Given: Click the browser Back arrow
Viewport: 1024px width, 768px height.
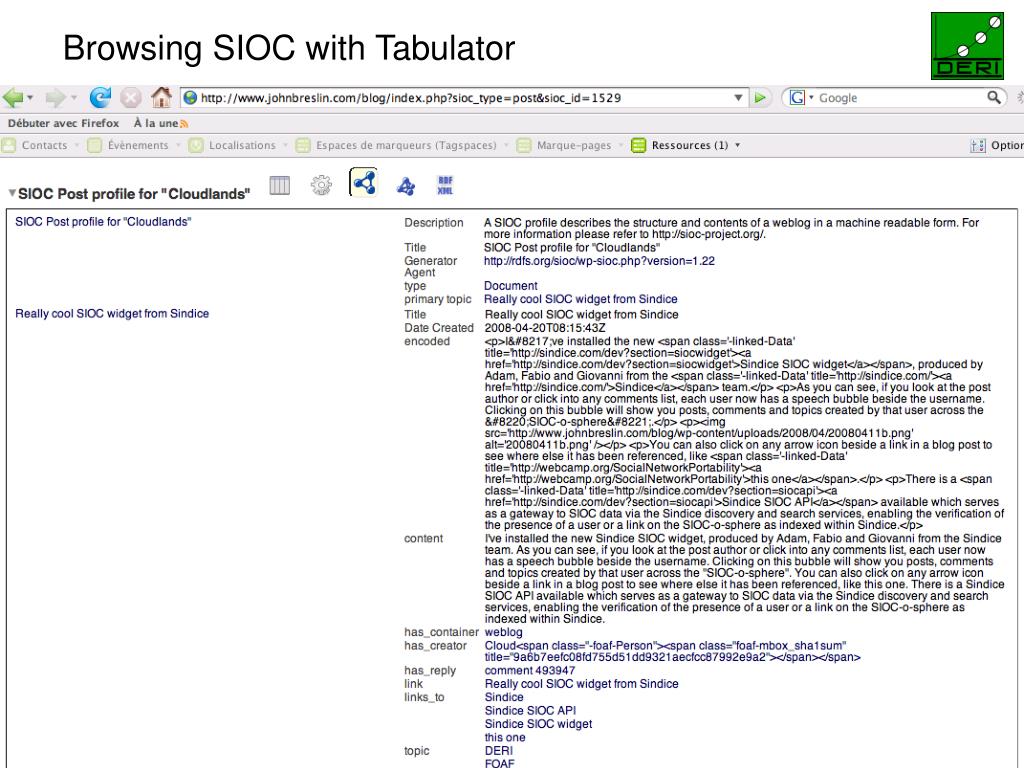Looking at the screenshot, I should (x=12, y=98).
